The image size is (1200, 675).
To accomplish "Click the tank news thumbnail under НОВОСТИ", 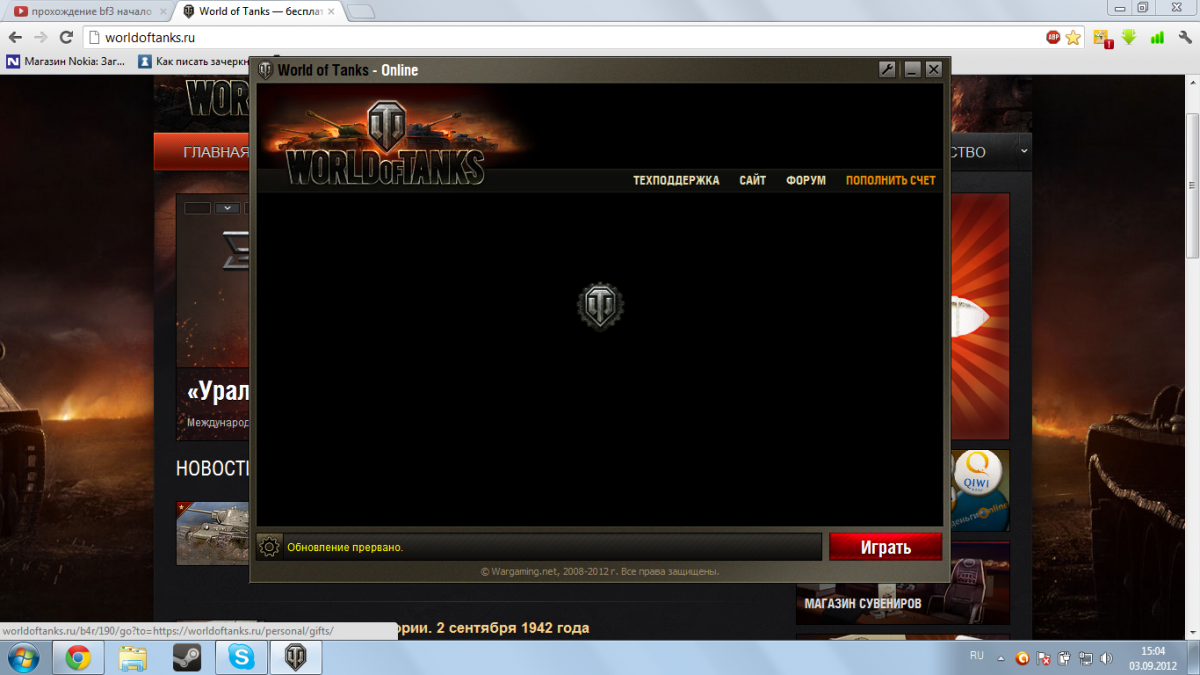I will click(x=213, y=533).
